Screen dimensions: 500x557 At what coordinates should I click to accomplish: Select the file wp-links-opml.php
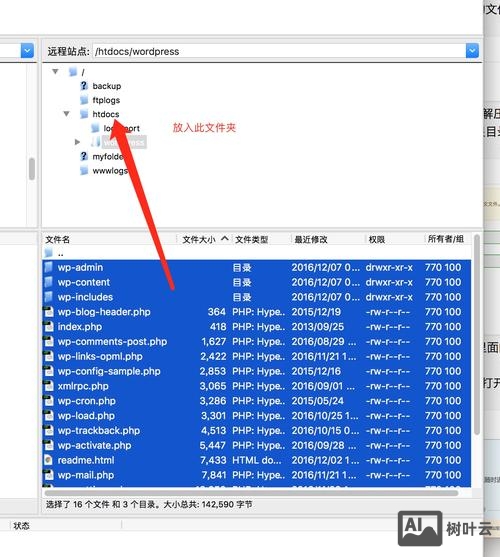point(100,357)
